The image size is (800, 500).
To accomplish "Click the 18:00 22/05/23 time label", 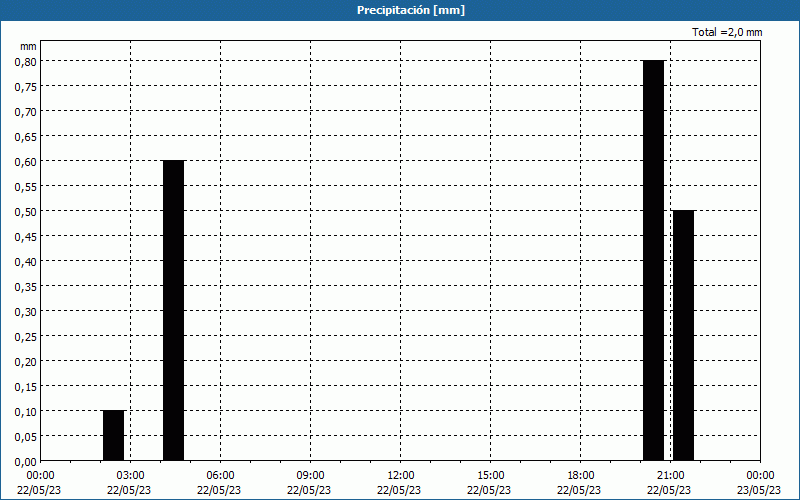I will pos(580,483).
